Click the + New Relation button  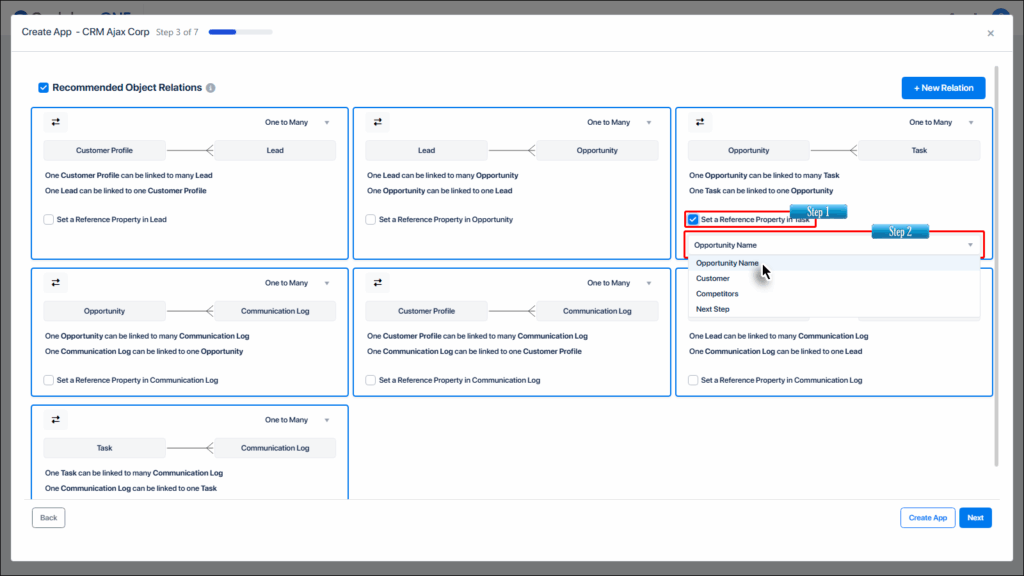(x=943, y=88)
